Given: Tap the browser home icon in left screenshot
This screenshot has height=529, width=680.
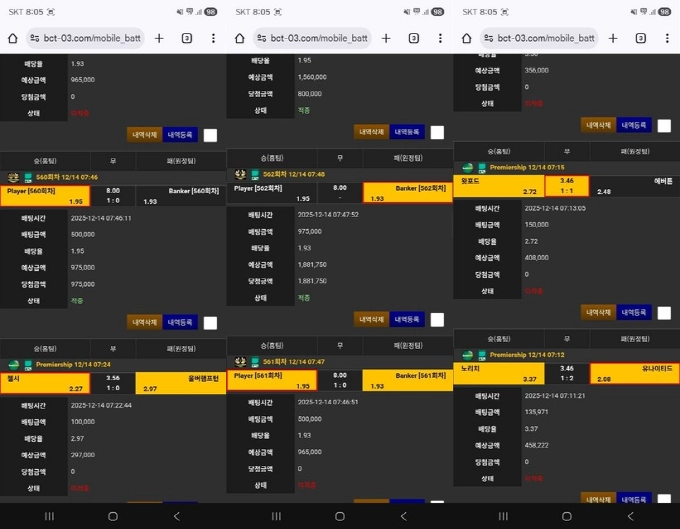Looking at the screenshot, I should pos(13,38).
